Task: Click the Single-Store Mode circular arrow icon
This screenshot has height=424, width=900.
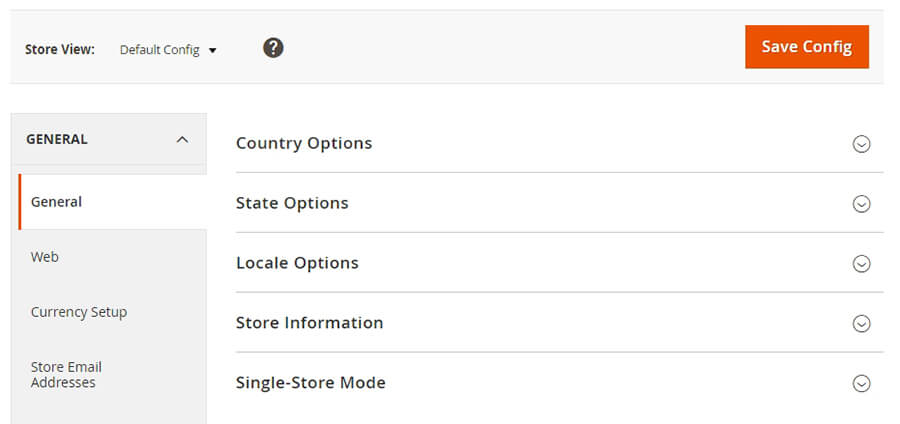Action: coord(861,383)
